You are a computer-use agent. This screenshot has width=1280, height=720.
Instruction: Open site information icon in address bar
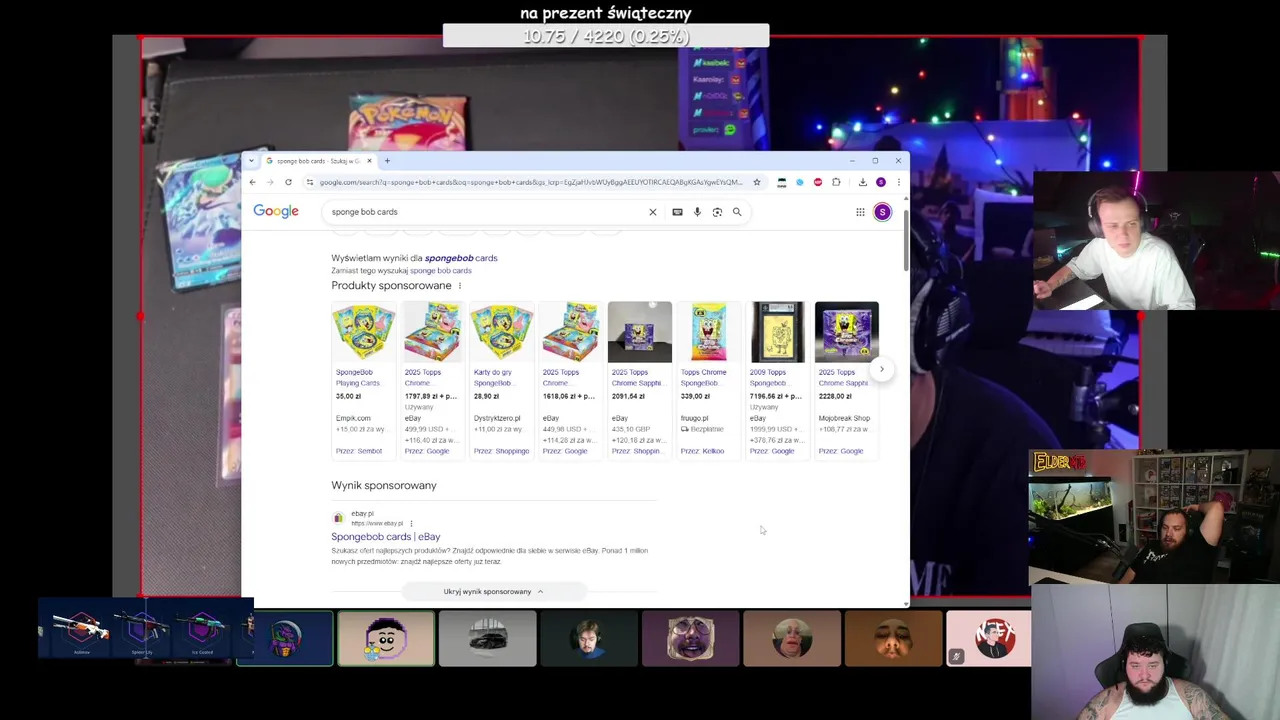tap(310, 182)
